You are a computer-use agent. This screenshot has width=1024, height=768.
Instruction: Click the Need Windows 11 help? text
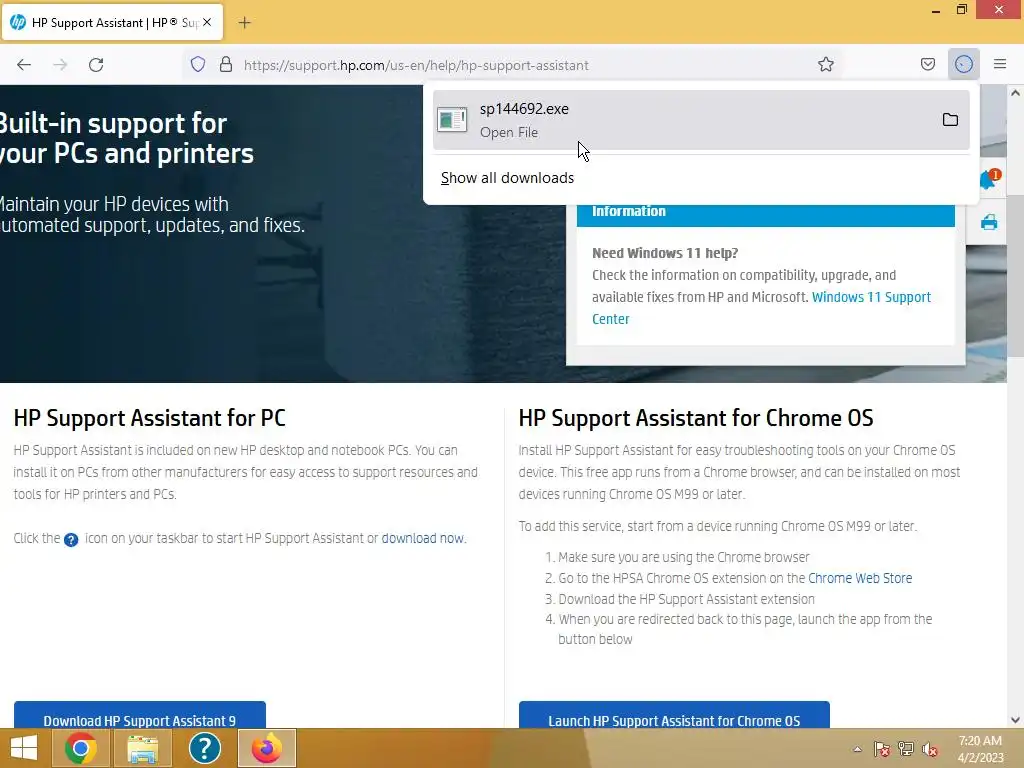coord(665,253)
